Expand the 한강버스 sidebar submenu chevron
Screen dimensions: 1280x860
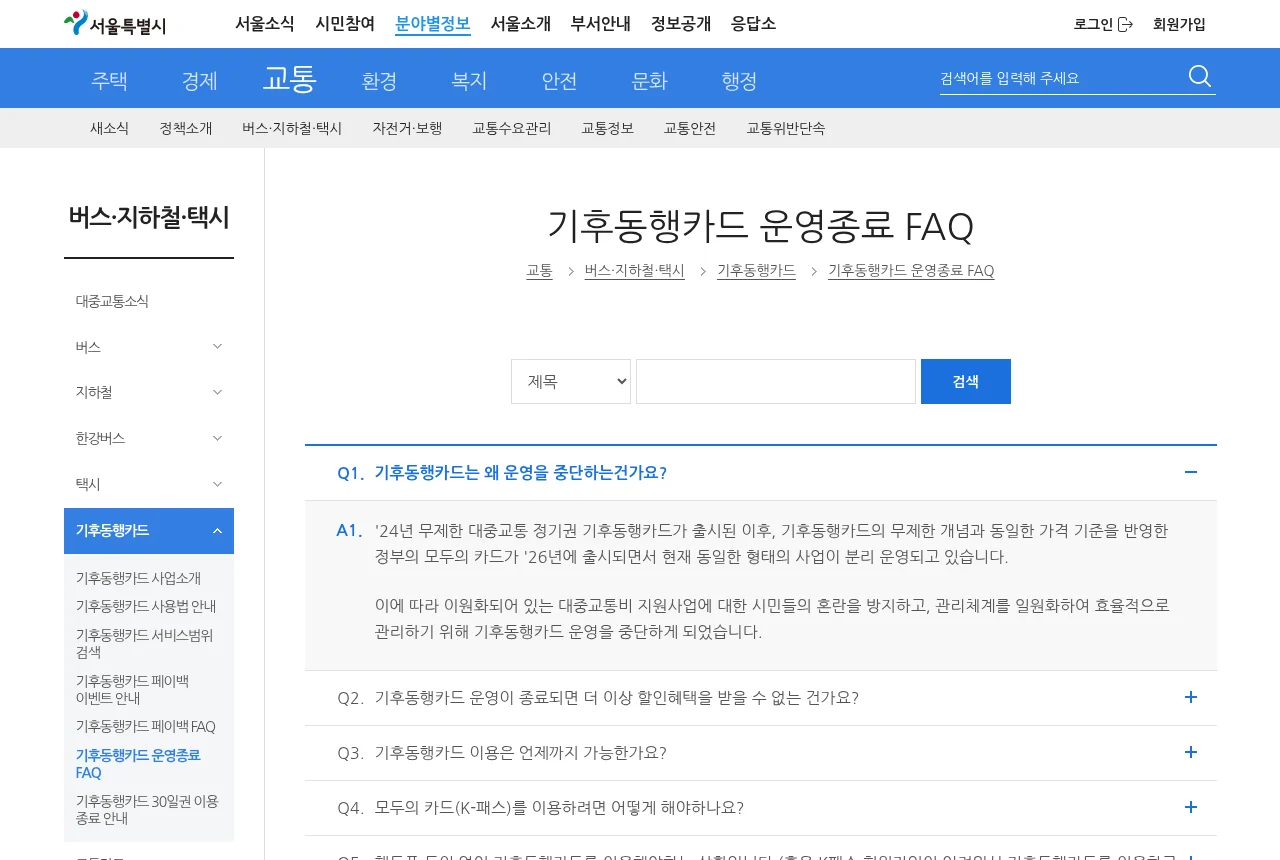(217, 438)
